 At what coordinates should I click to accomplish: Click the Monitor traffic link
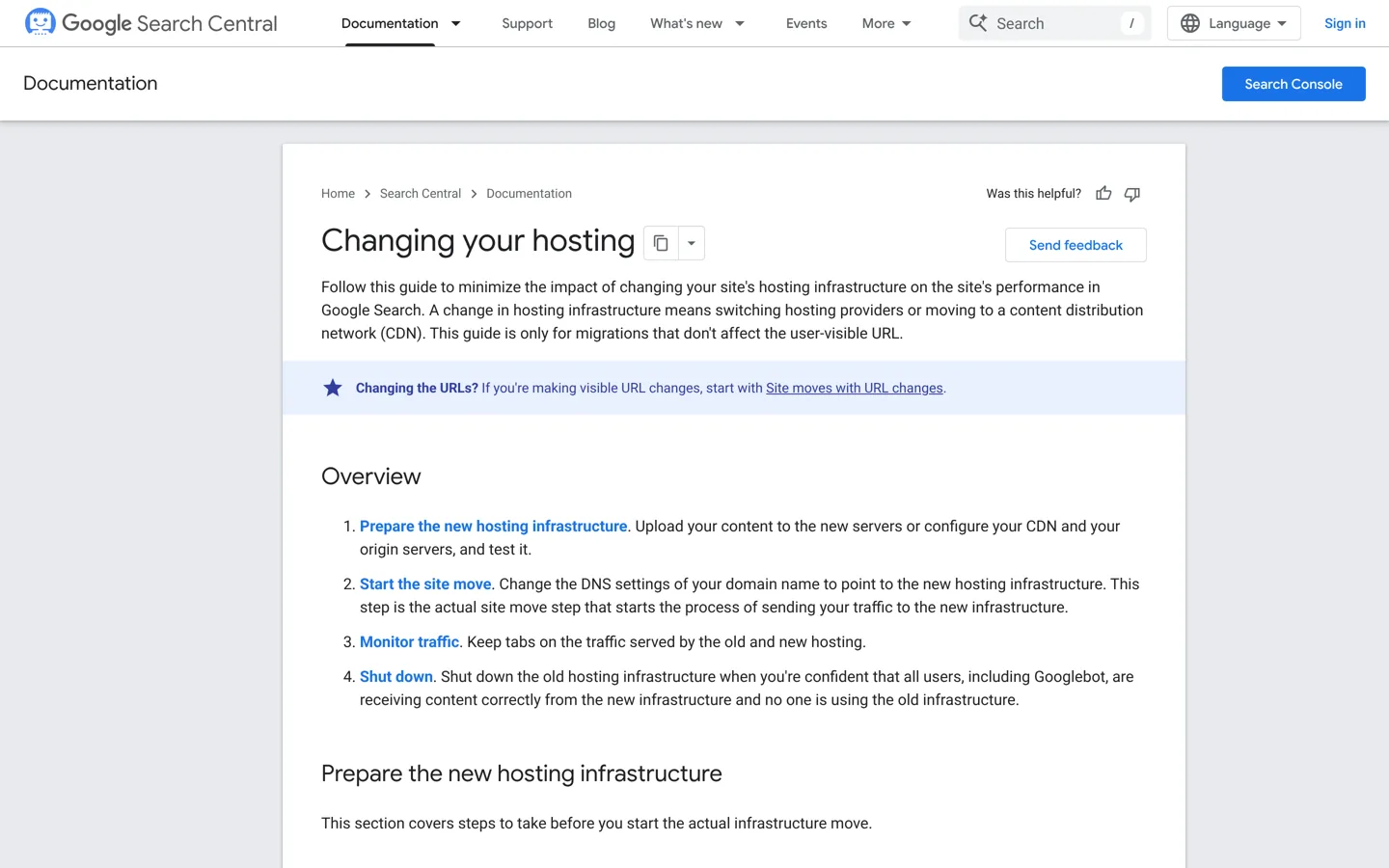pos(409,641)
